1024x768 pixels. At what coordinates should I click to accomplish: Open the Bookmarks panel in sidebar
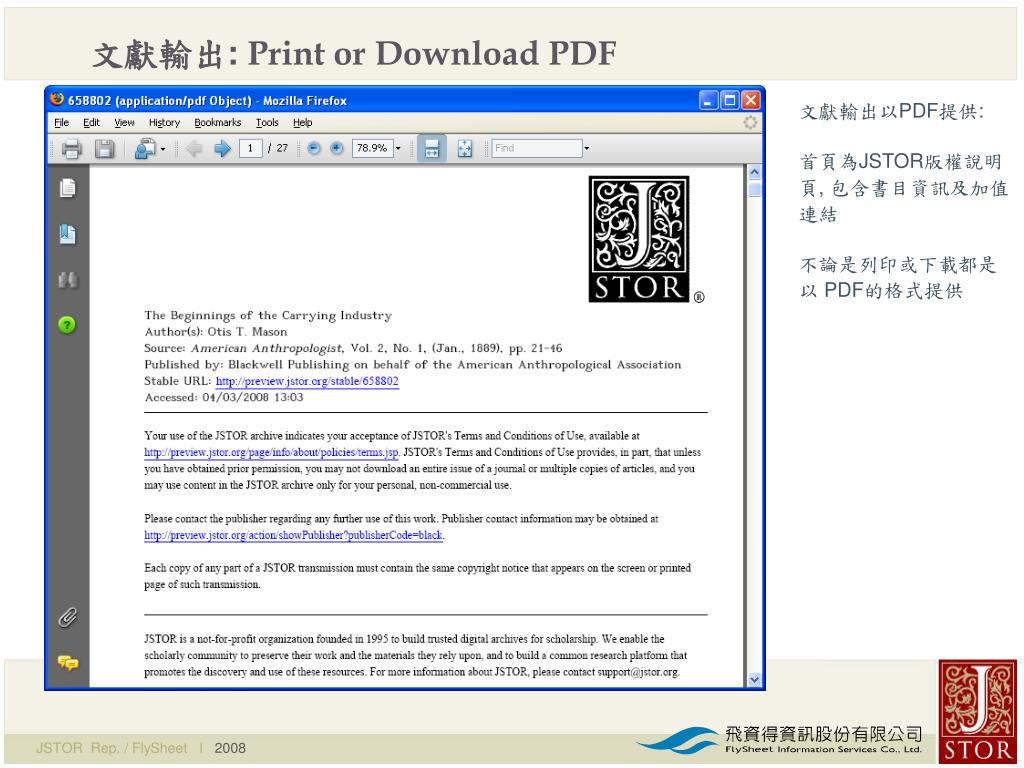click(x=67, y=234)
